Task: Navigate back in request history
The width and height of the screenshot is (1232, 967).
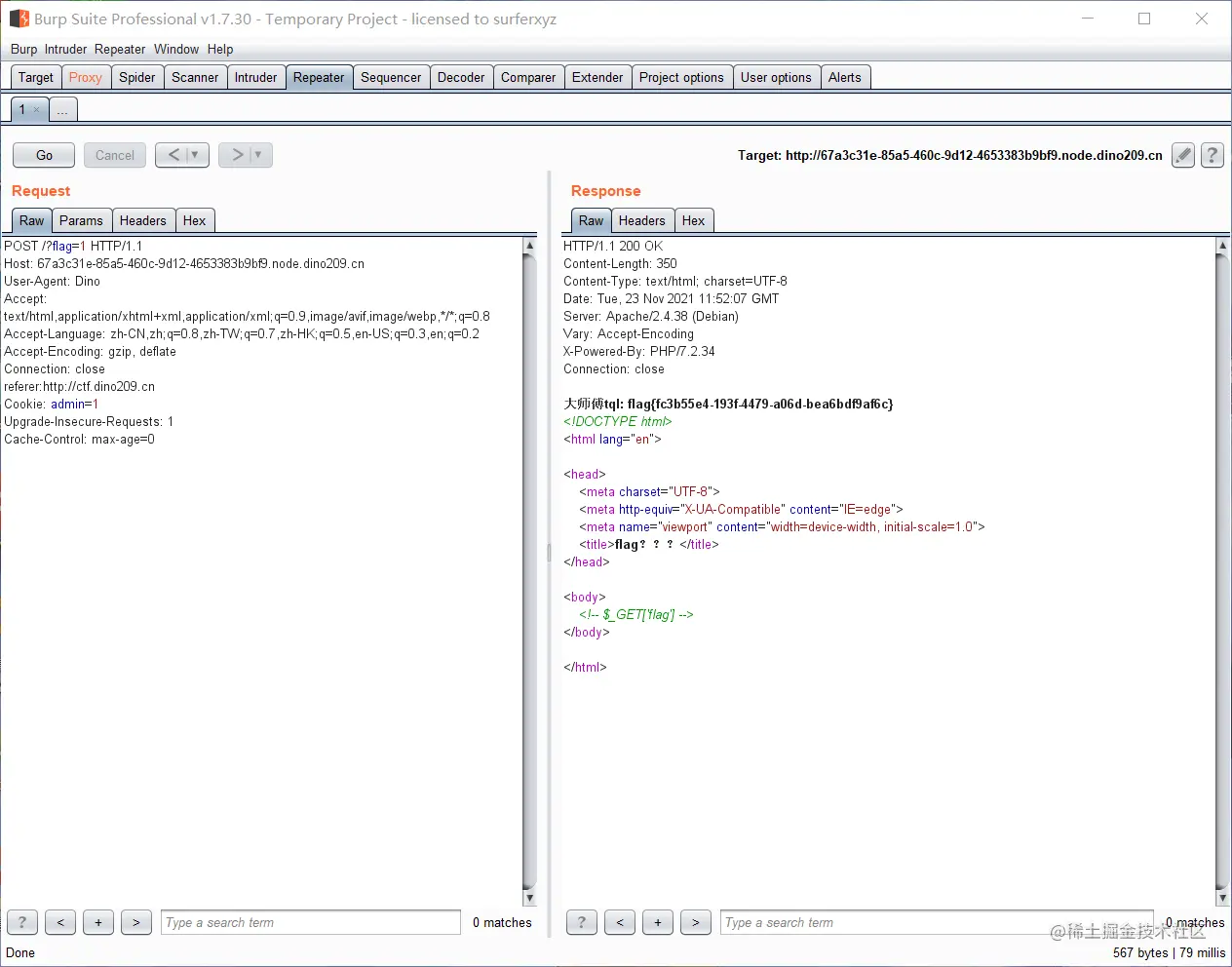Action: coord(182,155)
